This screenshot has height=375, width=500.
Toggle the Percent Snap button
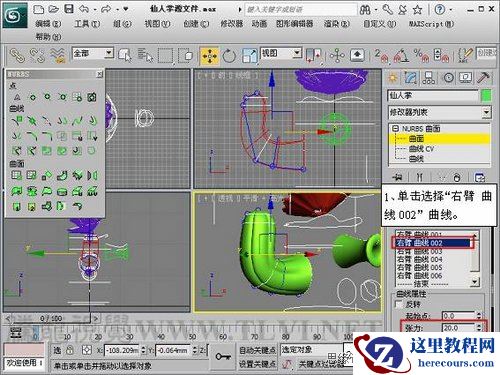click(421, 56)
